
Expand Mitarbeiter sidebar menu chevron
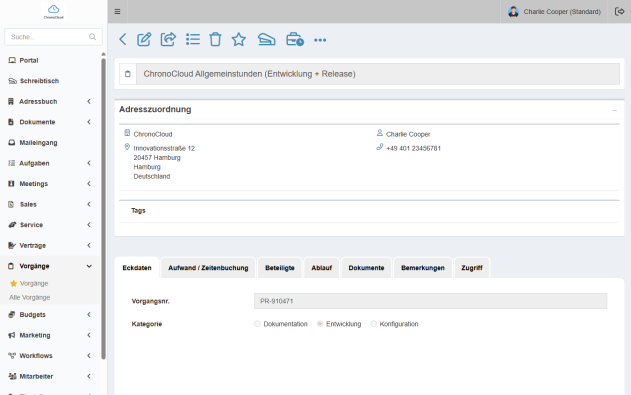(x=89, y=376)
